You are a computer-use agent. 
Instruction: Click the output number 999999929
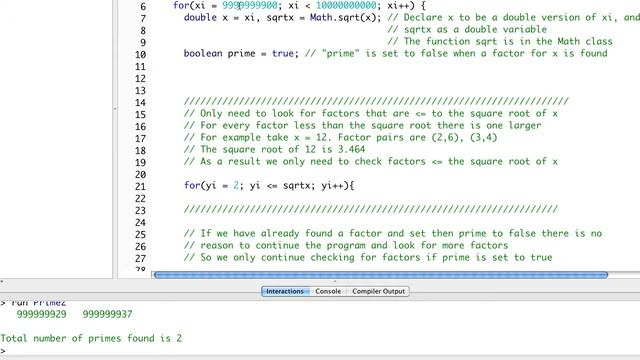click(41, 314)
